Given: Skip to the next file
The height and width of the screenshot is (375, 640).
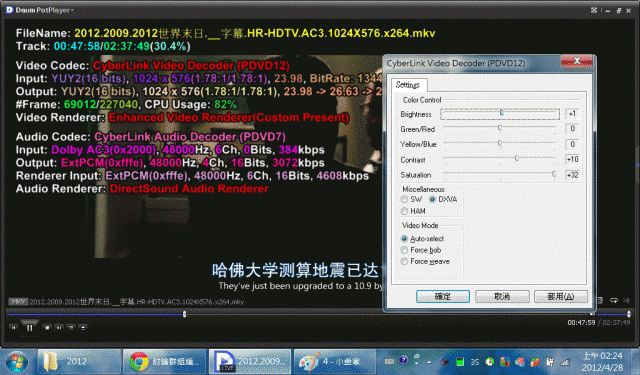Looking at the screenshot, I should (59, 327).
